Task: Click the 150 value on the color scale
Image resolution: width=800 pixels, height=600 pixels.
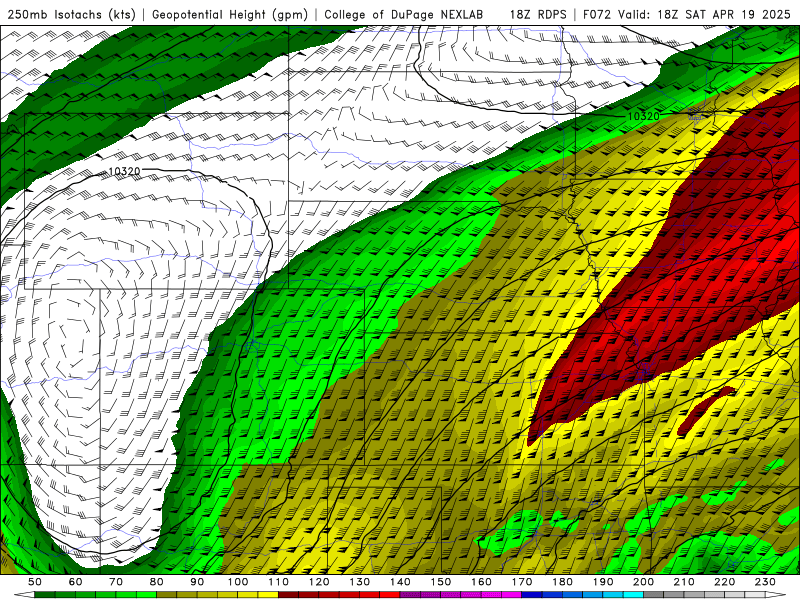Action: point(441,582)
